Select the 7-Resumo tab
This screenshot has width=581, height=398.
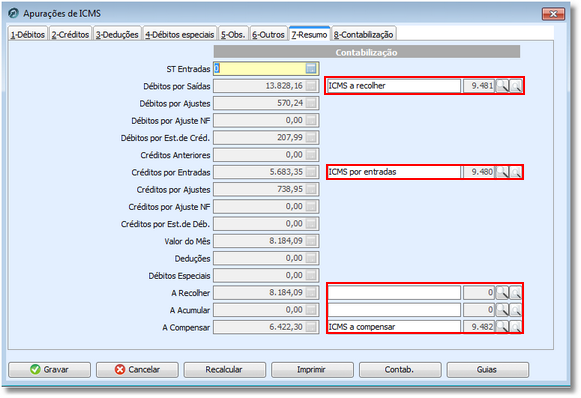tap(309, 34)
